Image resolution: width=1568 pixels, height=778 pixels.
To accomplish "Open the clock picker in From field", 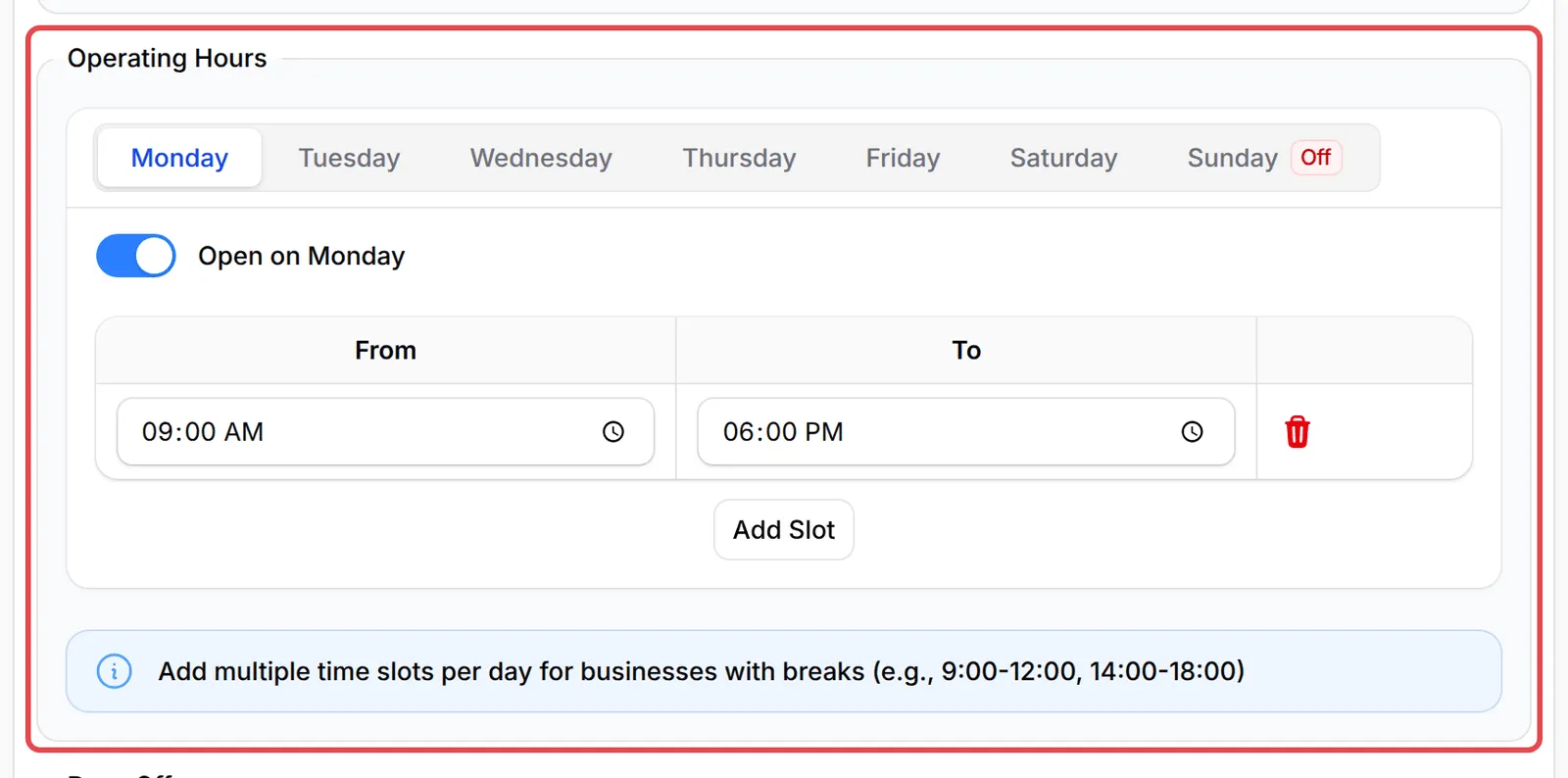I will point(613,431).
